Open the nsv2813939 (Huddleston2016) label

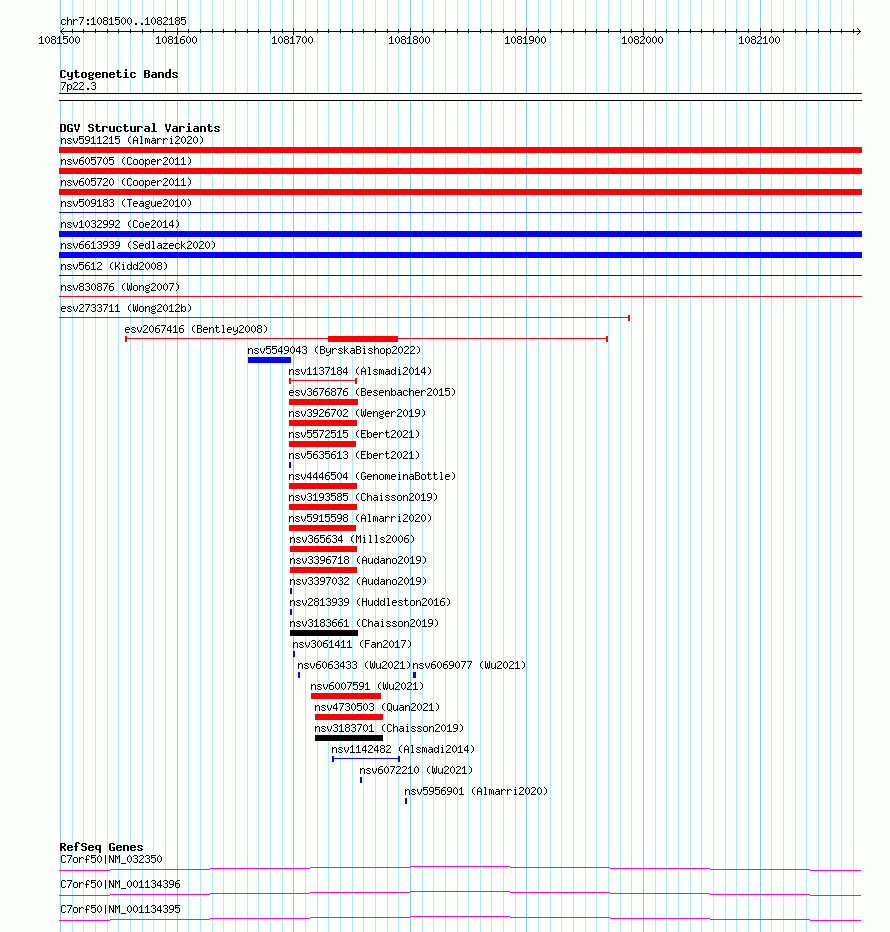click(x=370, y=603)
